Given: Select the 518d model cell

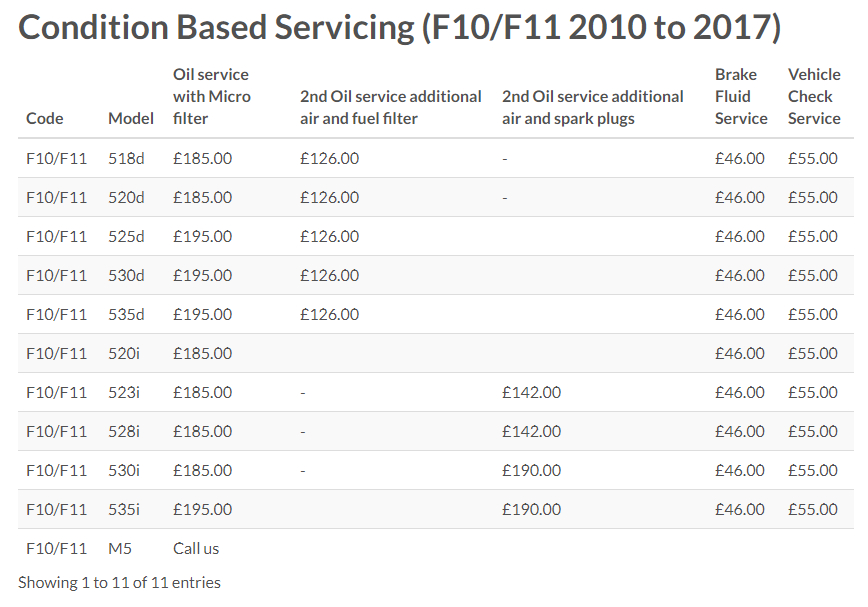Looking at the screenshot, I should pyautogui.click(x=126, y=158).
